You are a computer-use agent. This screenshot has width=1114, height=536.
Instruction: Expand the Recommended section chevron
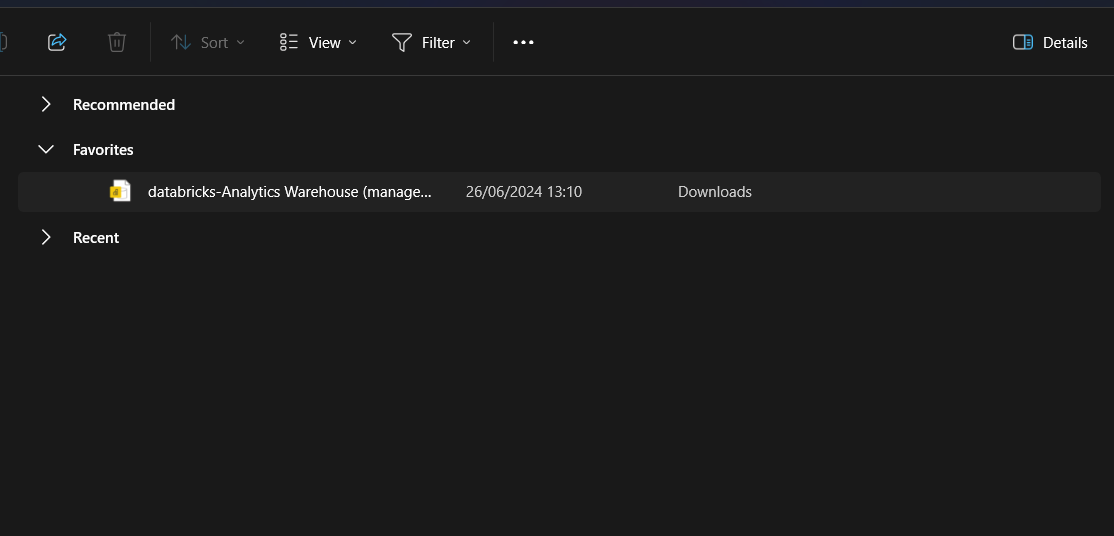[x=46, y=104]
